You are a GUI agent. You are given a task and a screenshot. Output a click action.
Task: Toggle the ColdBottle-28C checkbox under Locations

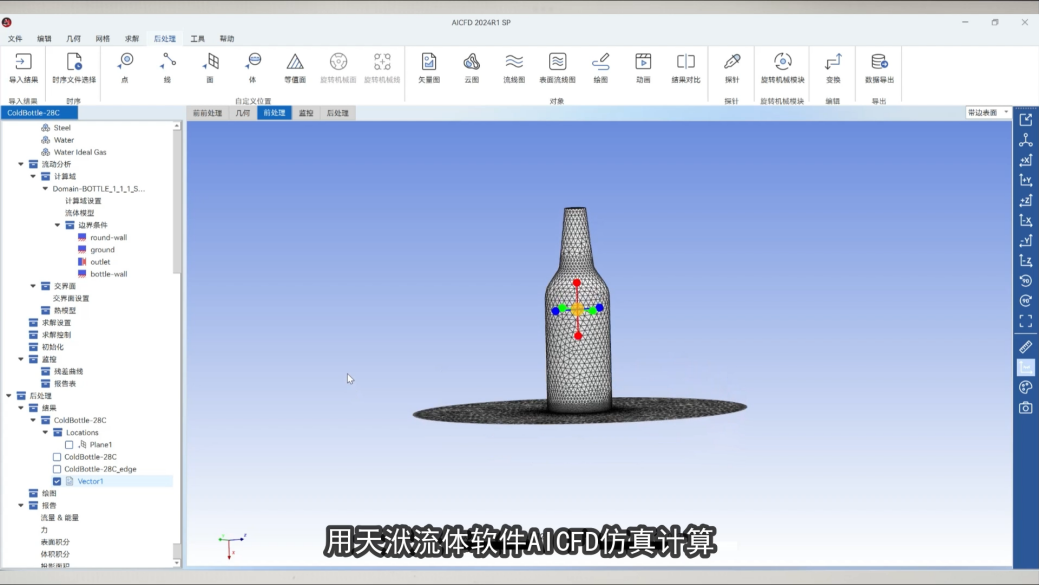[57, 457]
